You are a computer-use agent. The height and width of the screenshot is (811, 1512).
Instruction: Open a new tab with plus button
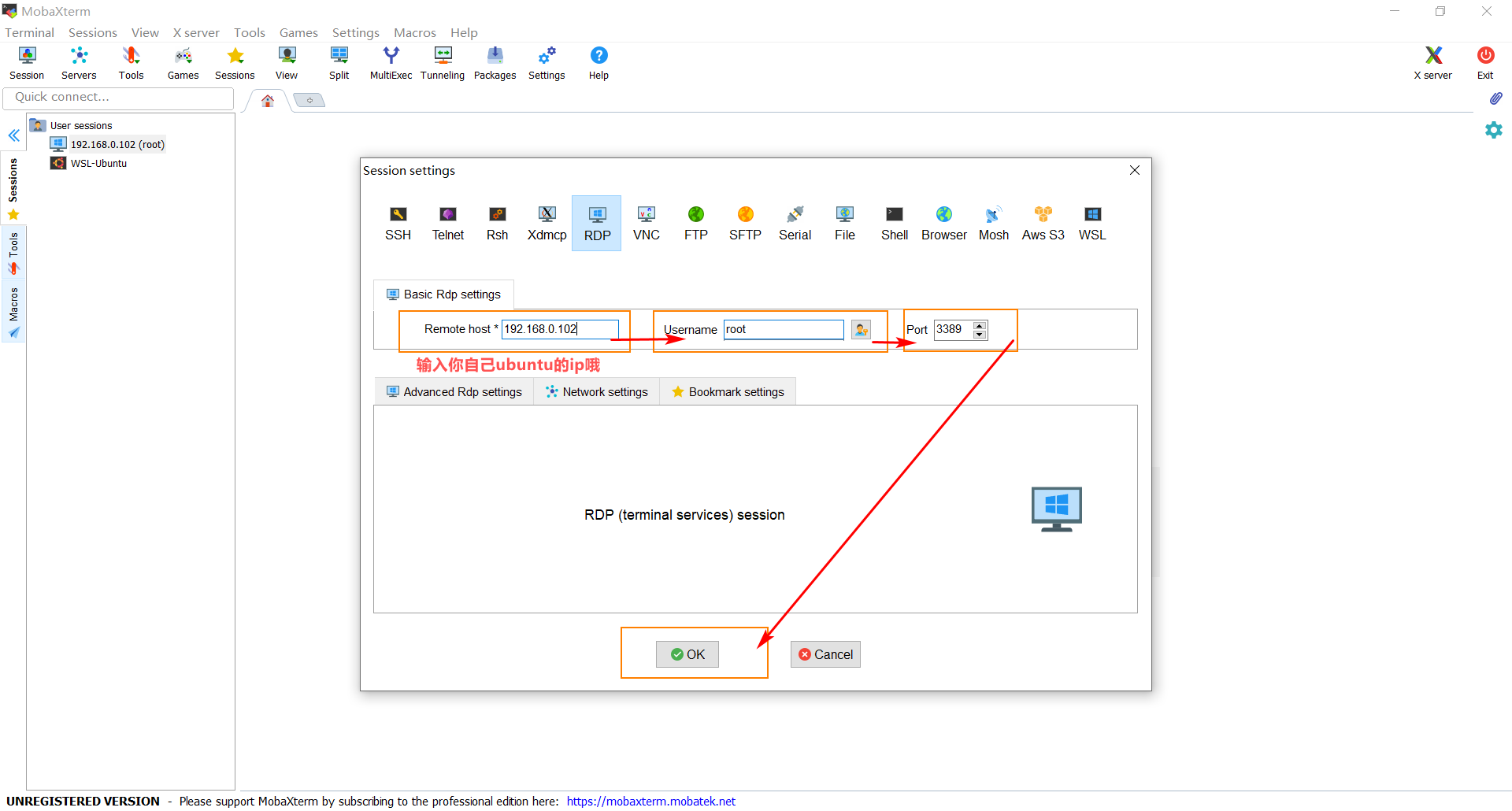coord(309,100)
